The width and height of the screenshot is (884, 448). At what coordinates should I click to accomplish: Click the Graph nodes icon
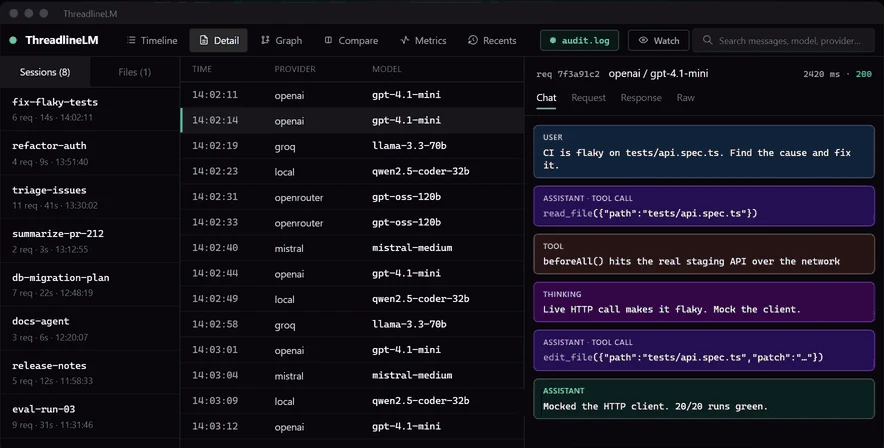(x=265, y=41)
